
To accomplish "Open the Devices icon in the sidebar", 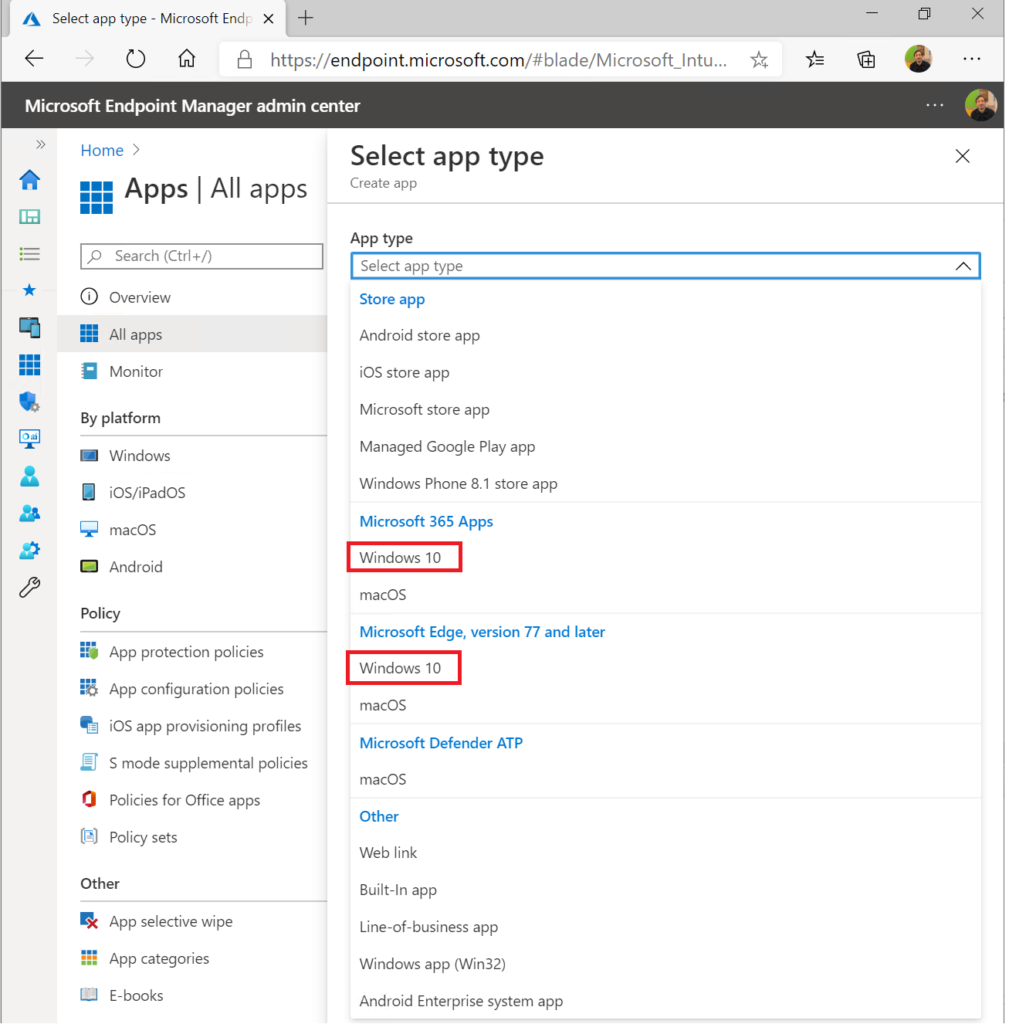I will (x=29, y=327).
